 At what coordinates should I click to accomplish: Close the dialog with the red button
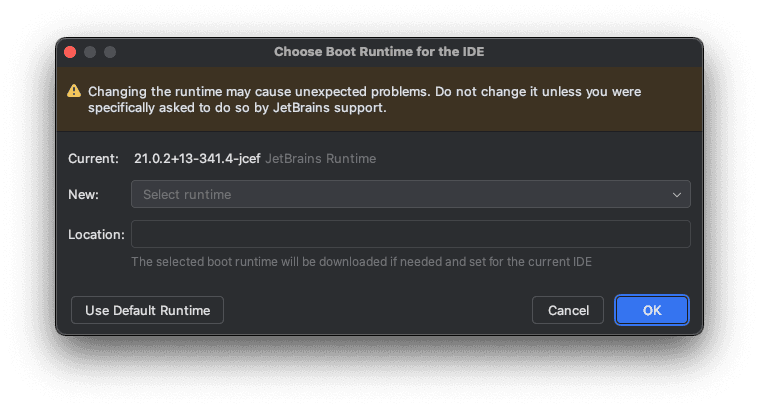(x=70, y=51)
